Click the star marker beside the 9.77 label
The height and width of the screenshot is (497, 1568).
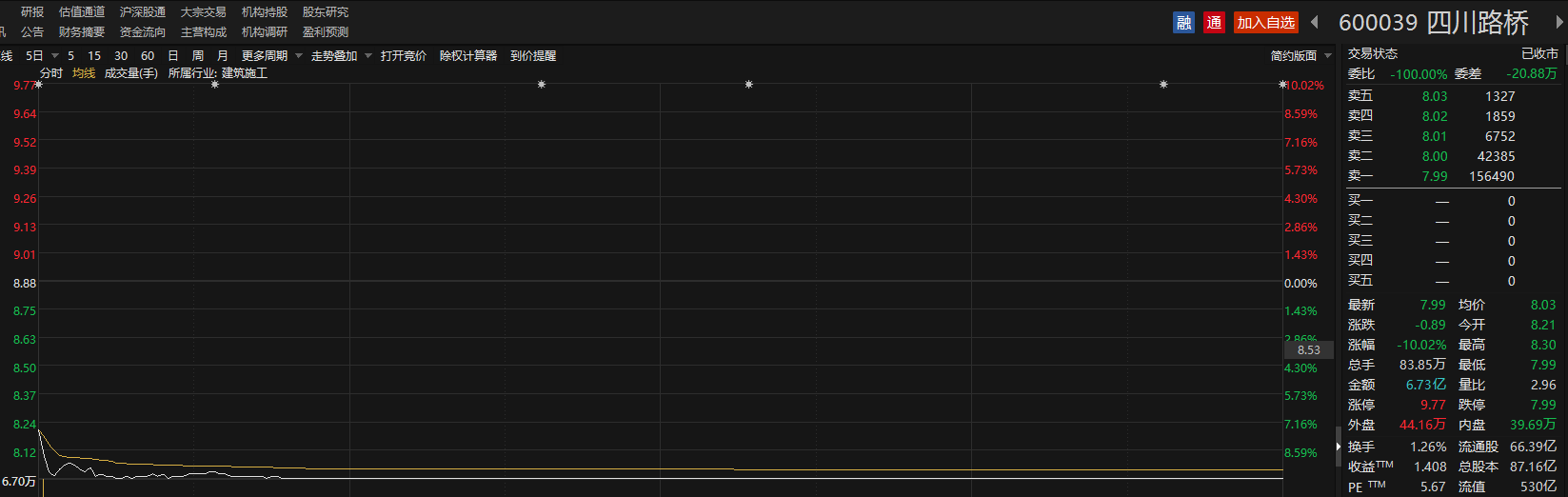39,85
